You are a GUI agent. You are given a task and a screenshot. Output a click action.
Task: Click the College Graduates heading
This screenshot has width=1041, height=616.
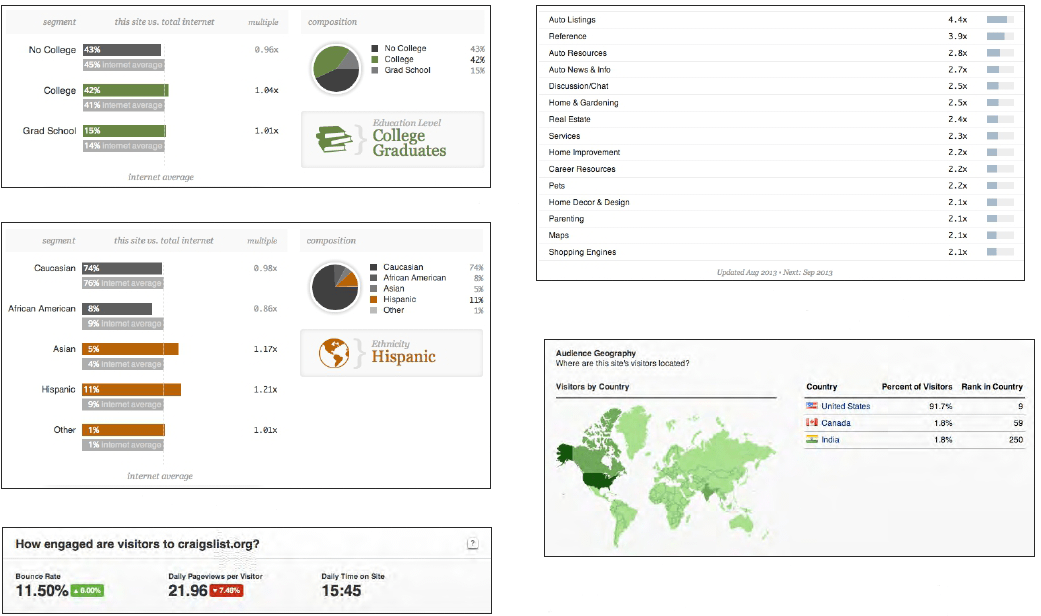[x=409, y=143]
